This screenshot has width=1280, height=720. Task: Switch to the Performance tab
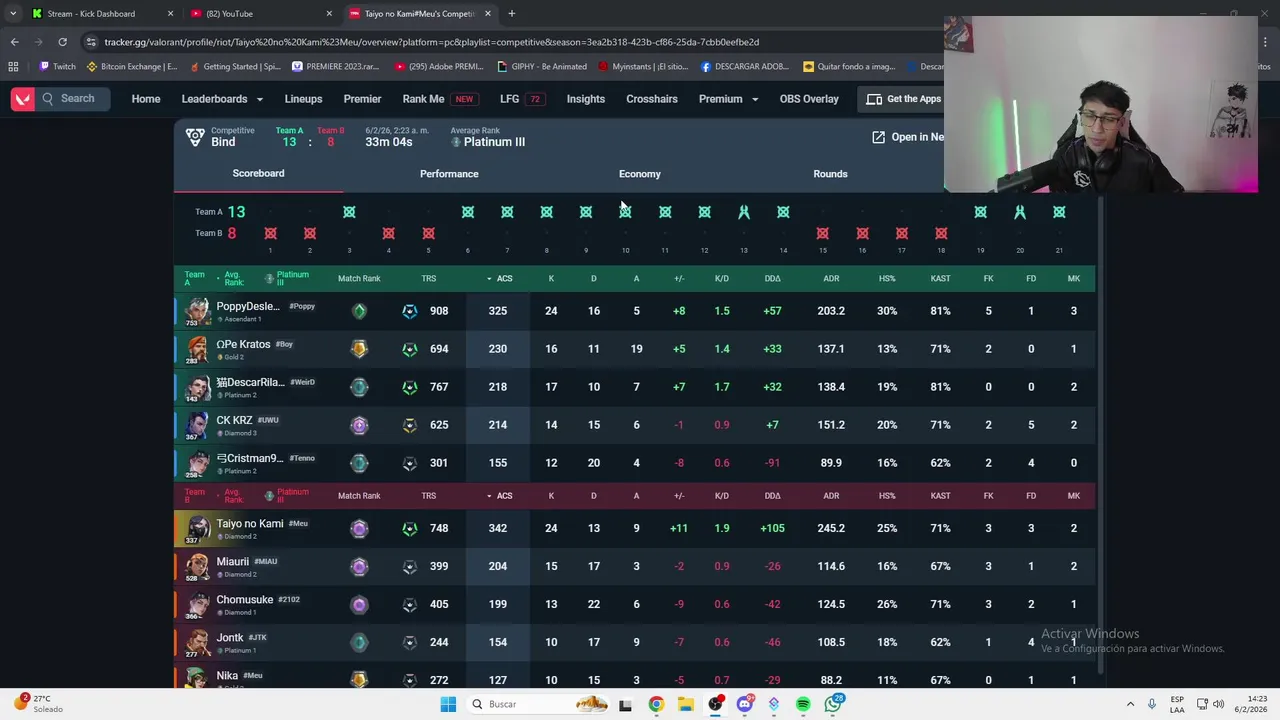tap(449, 174)
